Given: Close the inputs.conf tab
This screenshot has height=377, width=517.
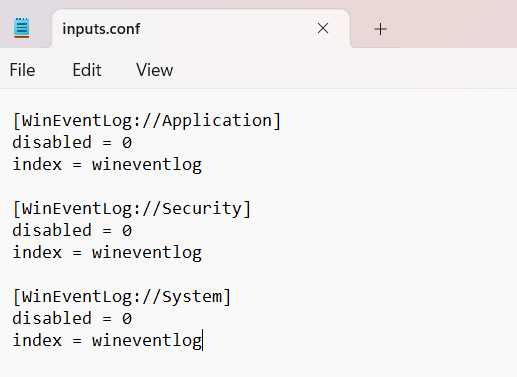Looking at the screenshot, I should pyautogui.click(x=323, y=28).
